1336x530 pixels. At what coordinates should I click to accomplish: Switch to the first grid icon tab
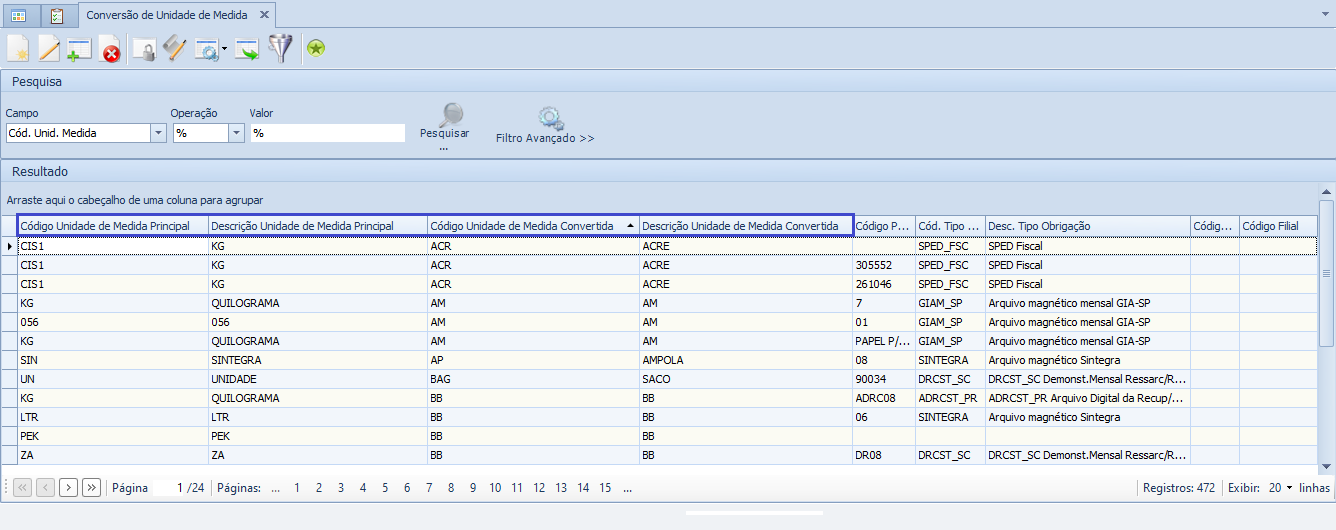click(x=19, y=16)
